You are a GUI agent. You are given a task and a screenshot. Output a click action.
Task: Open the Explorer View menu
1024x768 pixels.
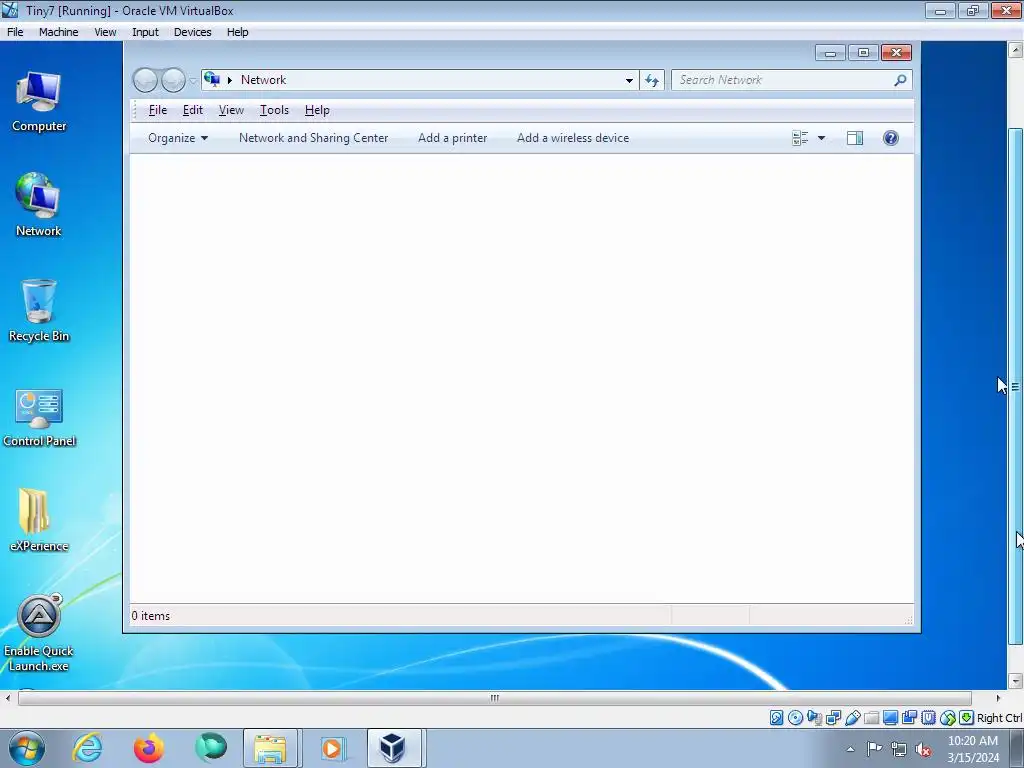[231, 110]
